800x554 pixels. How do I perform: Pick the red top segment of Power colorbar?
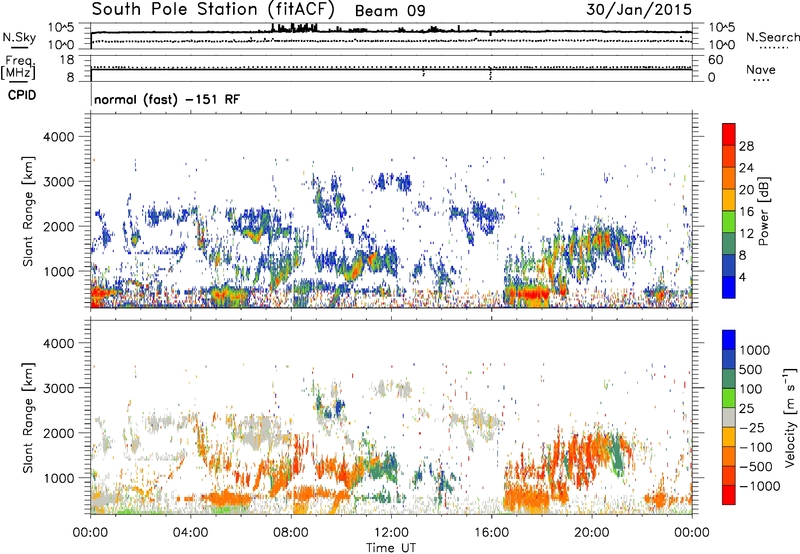(729, 134)
